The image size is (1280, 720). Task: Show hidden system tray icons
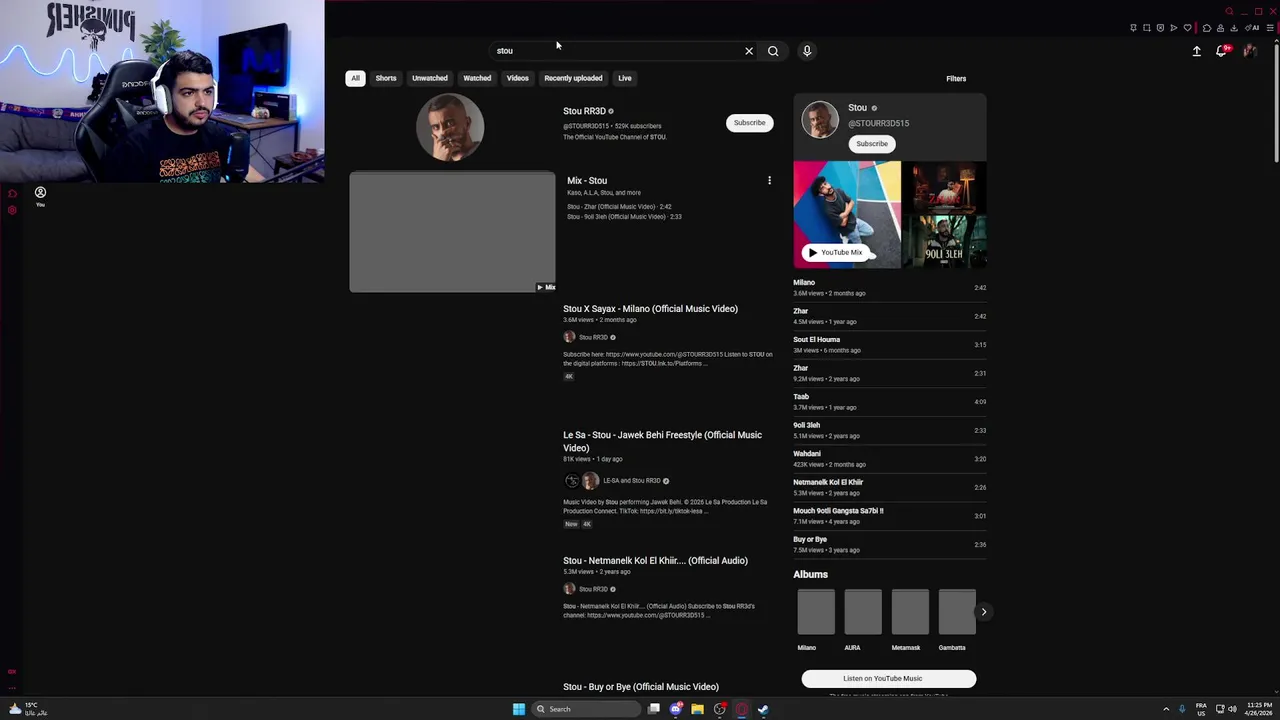pyautogui.click(x=1165, y=709)
